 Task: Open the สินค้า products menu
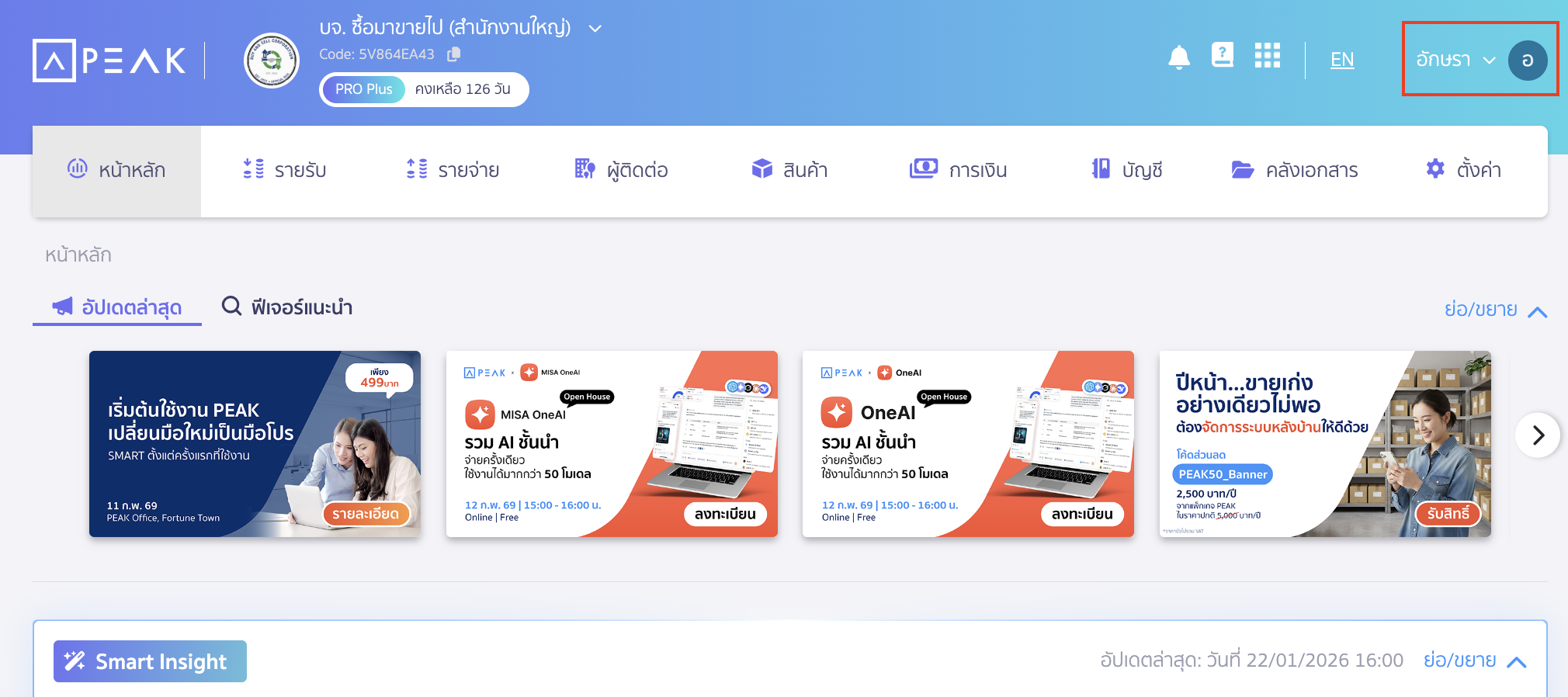(x=789, y=170)
